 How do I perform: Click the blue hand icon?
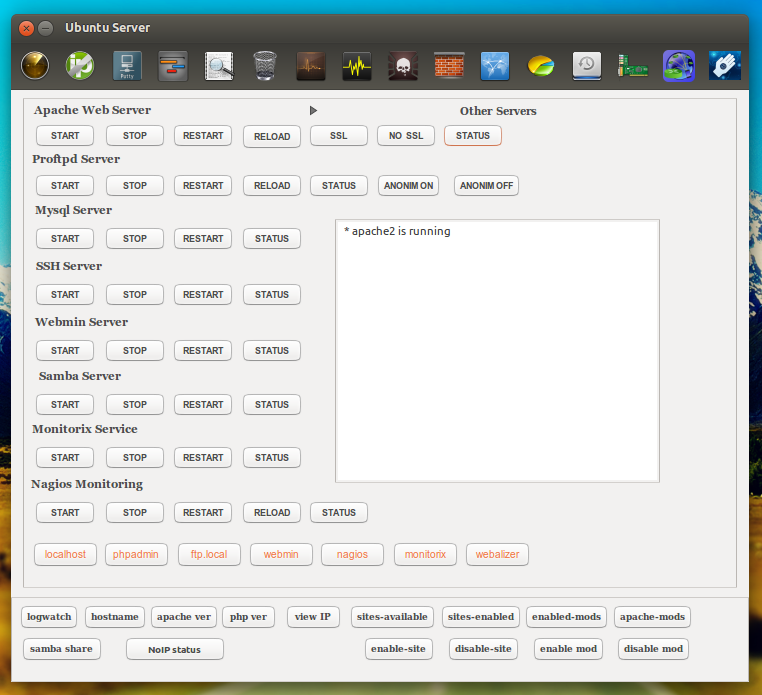click(x=725, y=66)
